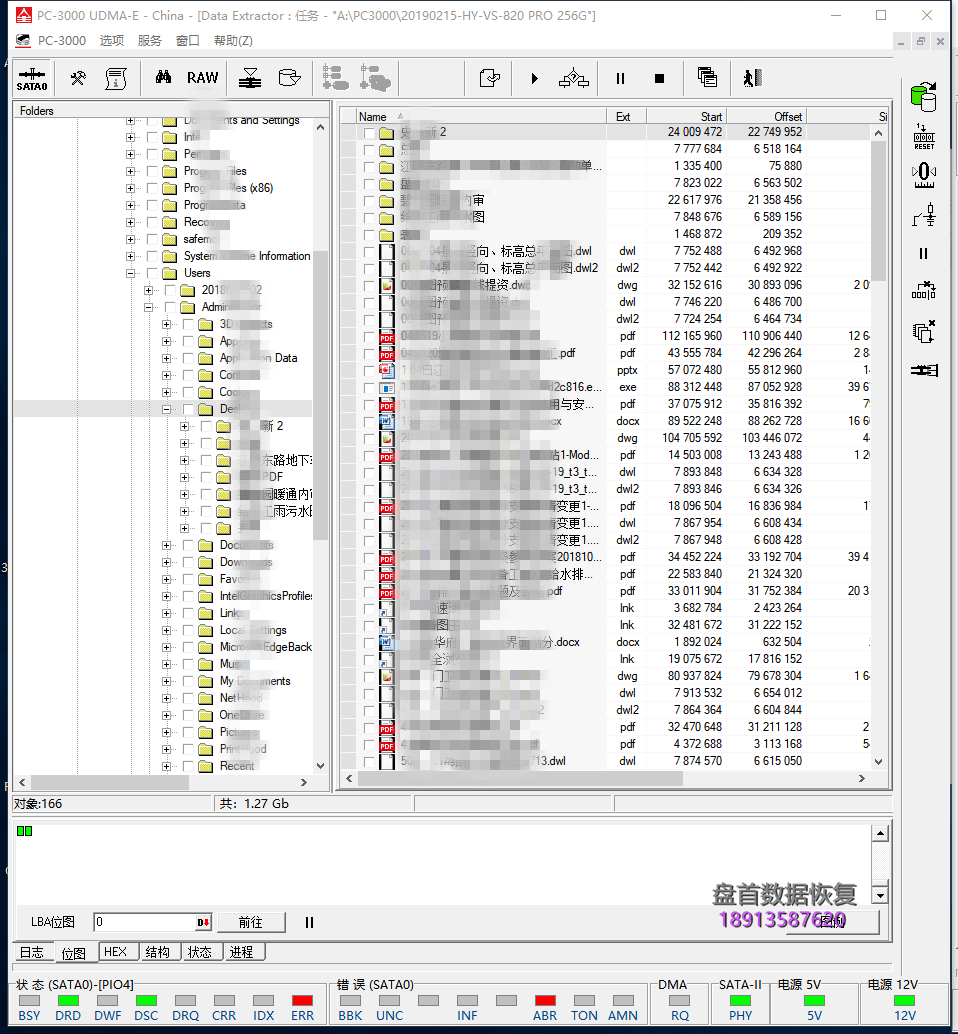Tick checkbox of folder starting at 24 009 472

click(x=369, y=133)
